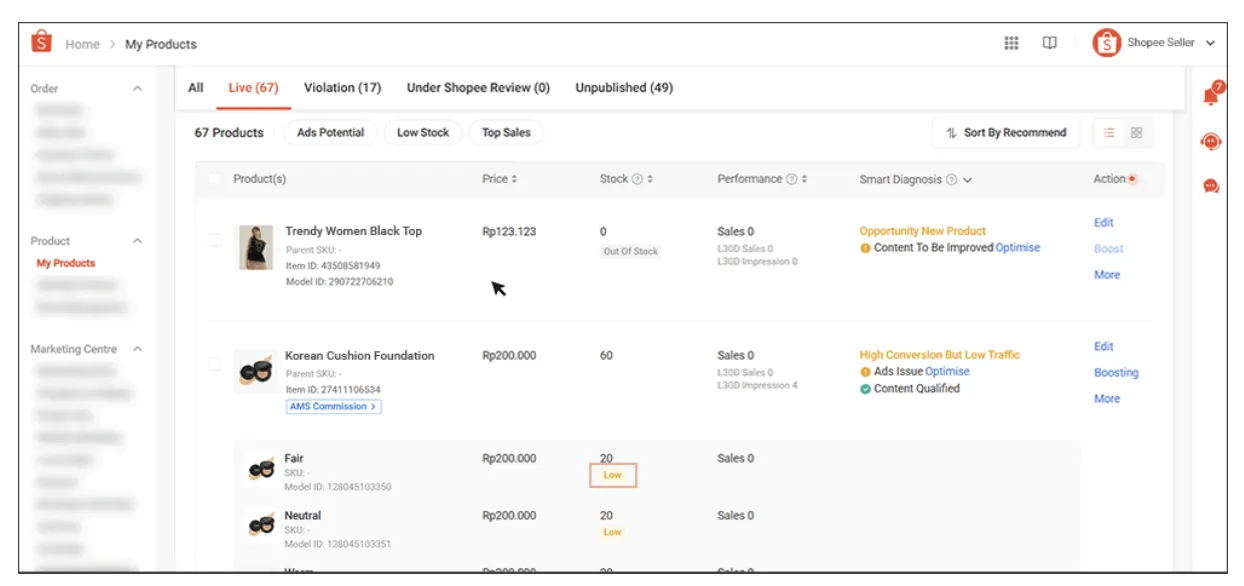Open the Sort By Recommend dropdown
The image size is (1244, 586).
coord(1006,133)
